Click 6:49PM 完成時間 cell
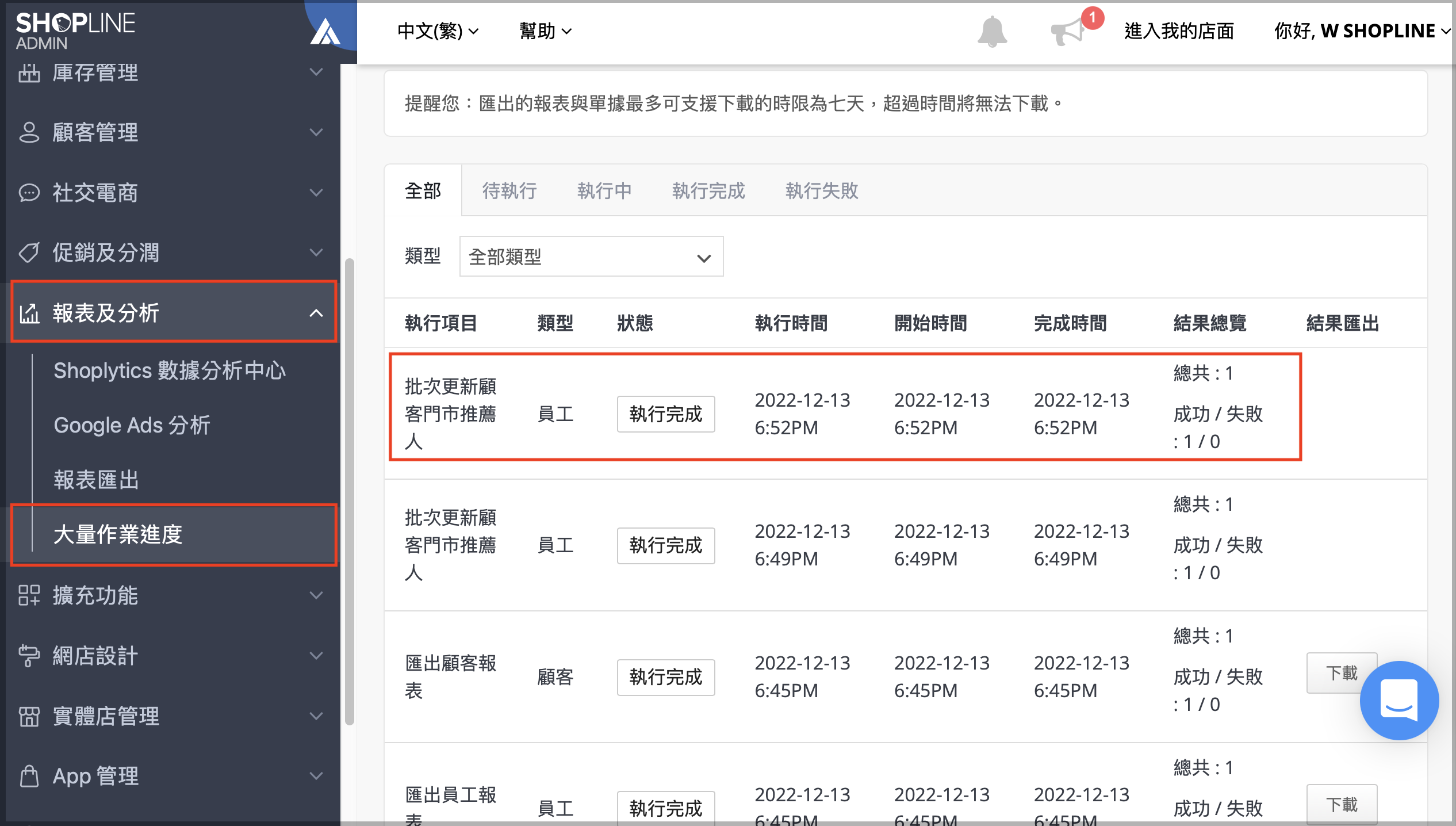The height and width of the screenshot is (826, 1456). coord(1082,545)
